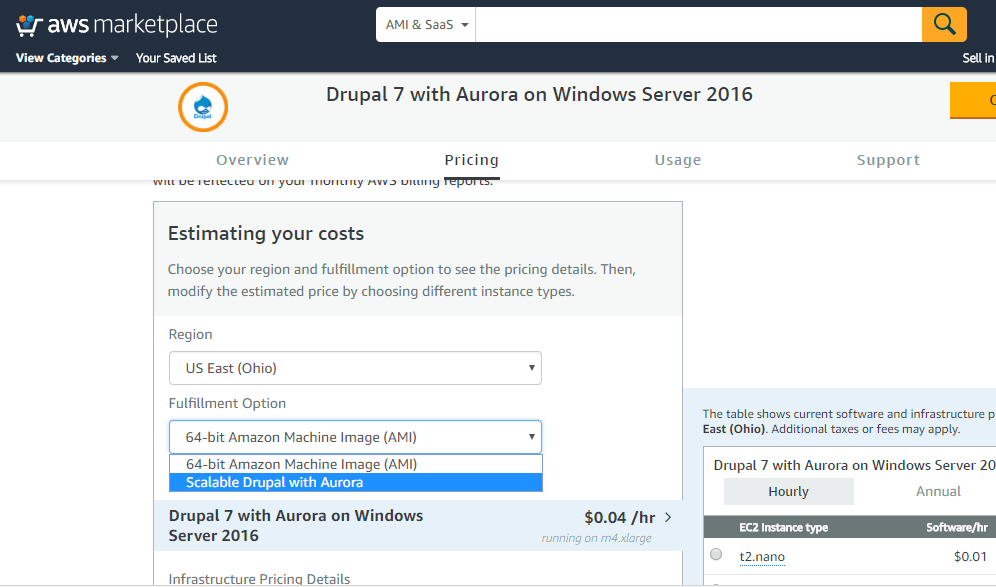Click the orange search magnifier button
Image resolution: width=996 pixels, height=587 pixels.
(944, 24)
